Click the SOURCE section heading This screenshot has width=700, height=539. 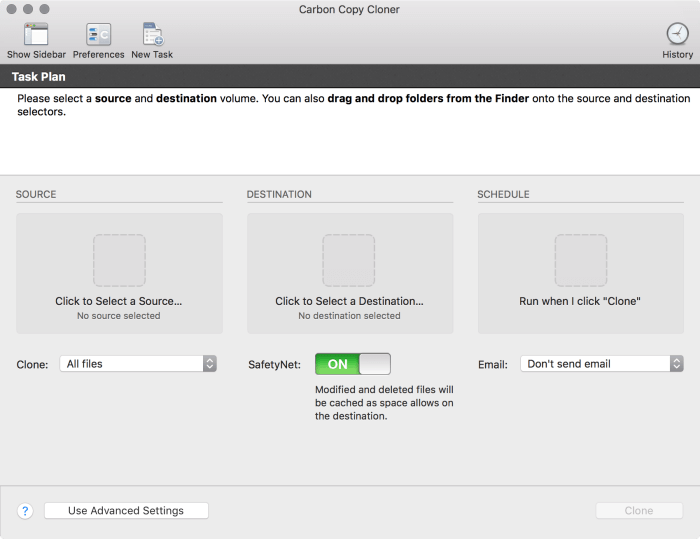pyautogui.click(x=36, y=194)
